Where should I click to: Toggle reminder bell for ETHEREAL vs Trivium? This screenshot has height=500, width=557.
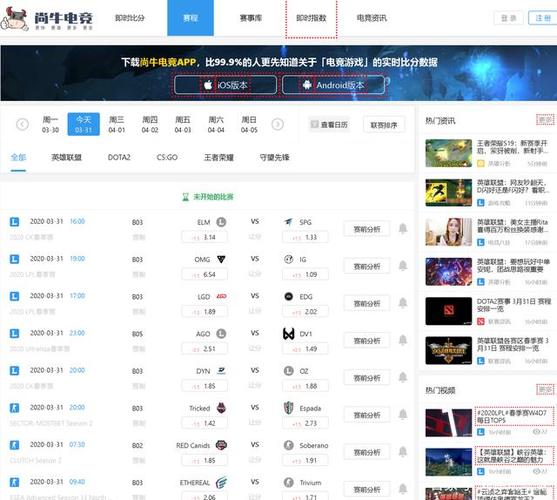[402, 489]
